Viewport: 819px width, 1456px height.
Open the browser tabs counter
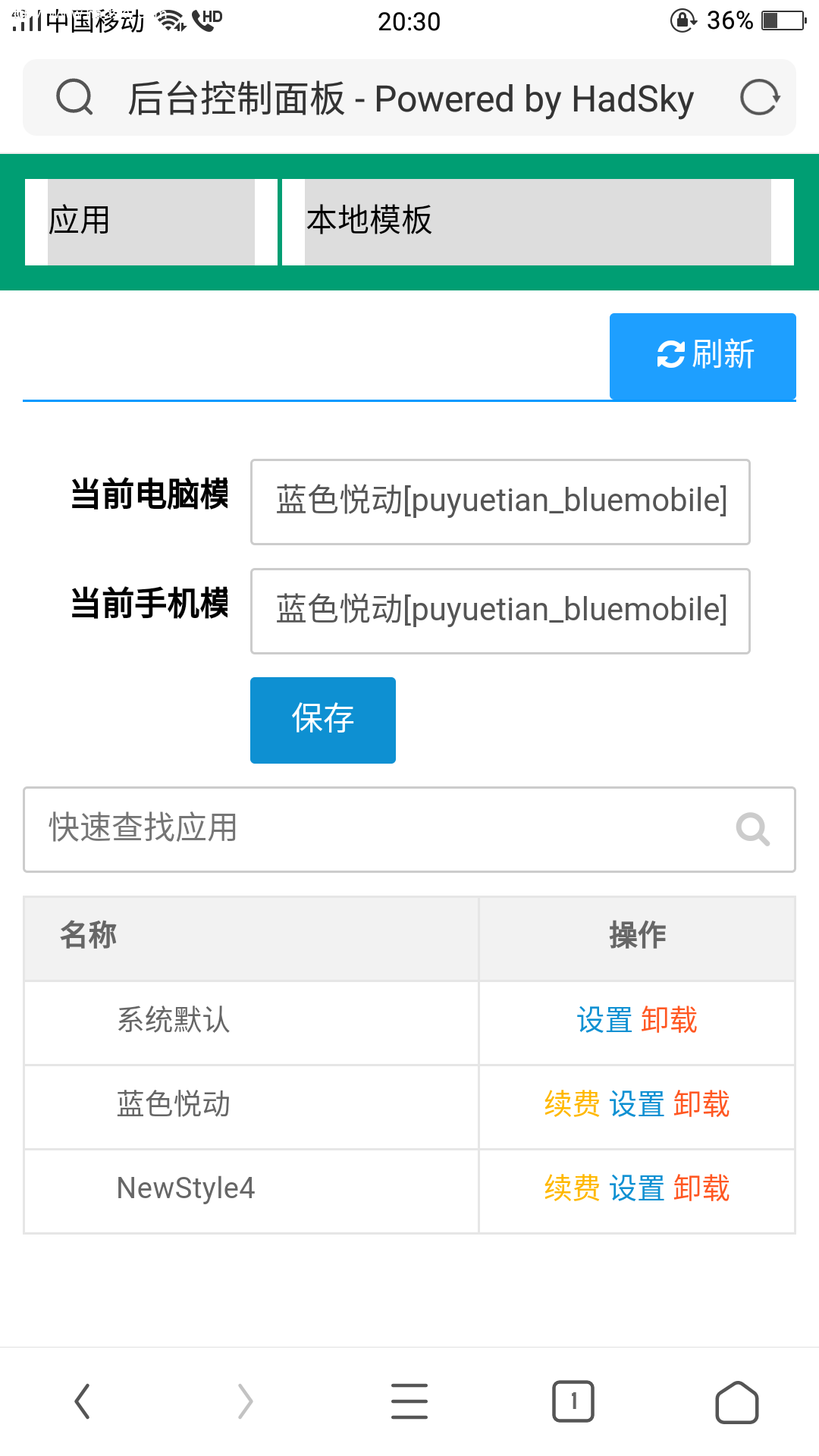pos(573,1401)
